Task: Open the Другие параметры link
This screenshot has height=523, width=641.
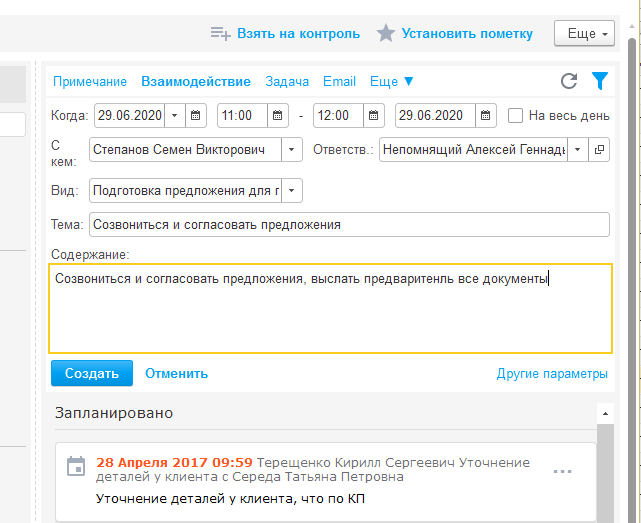Action: pyautogui.click(x=552, y=373)
